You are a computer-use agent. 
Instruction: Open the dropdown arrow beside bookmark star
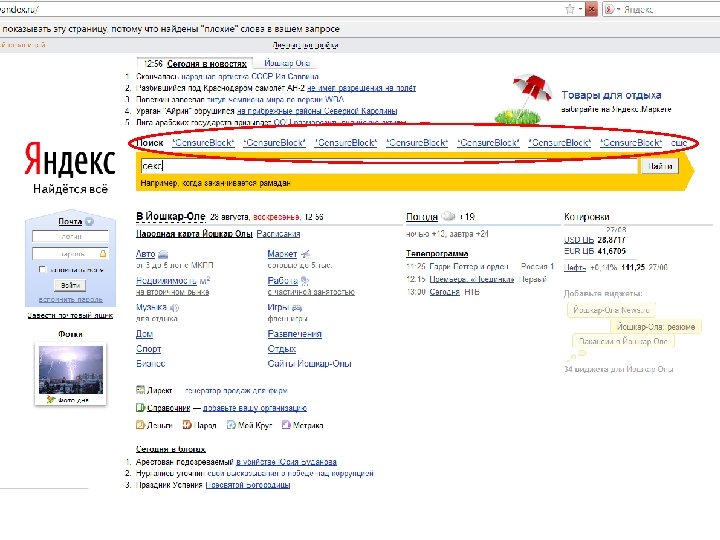coord(580,9)
